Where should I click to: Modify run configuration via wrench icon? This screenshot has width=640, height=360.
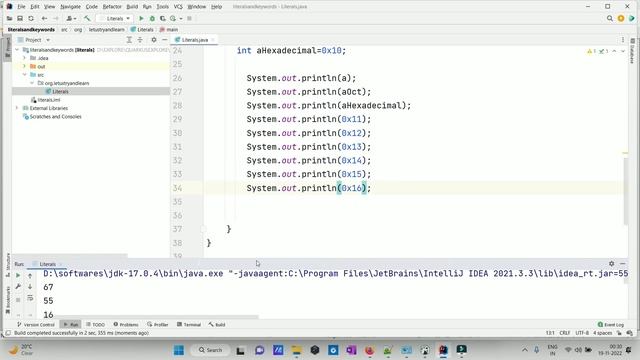coord(18,287)
